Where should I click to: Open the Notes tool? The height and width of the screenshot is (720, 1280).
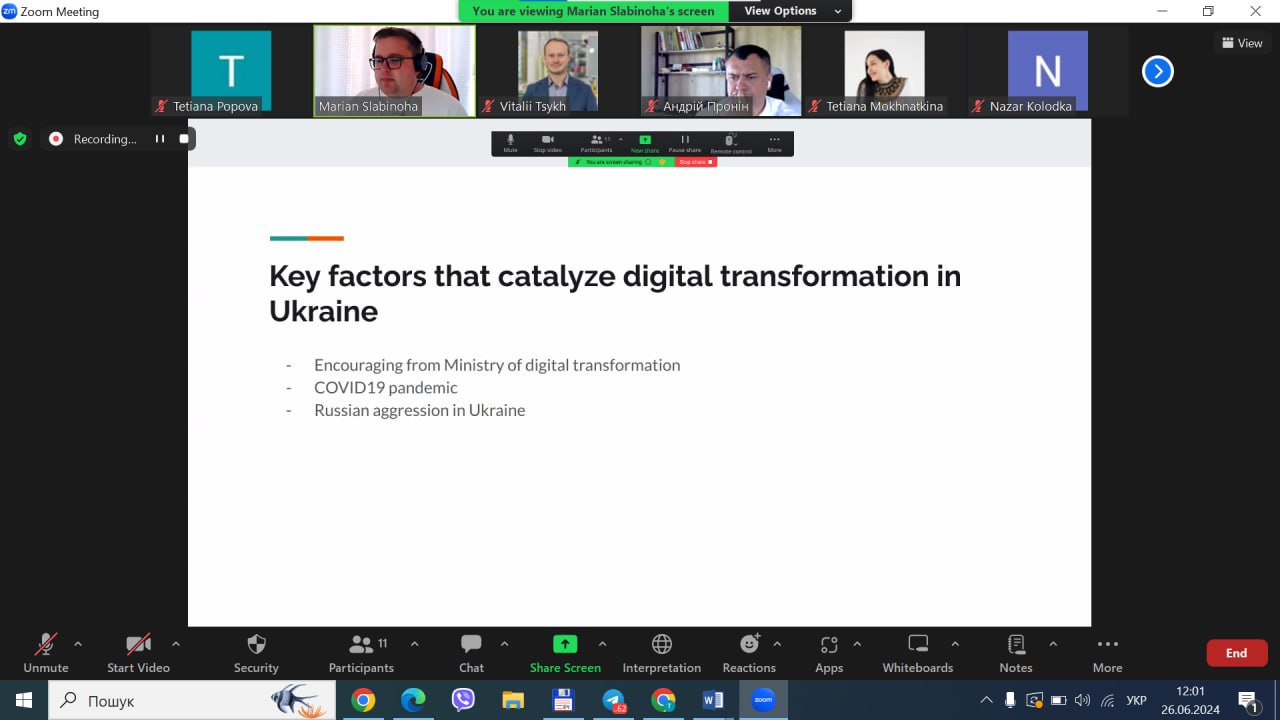[1015, 645]
